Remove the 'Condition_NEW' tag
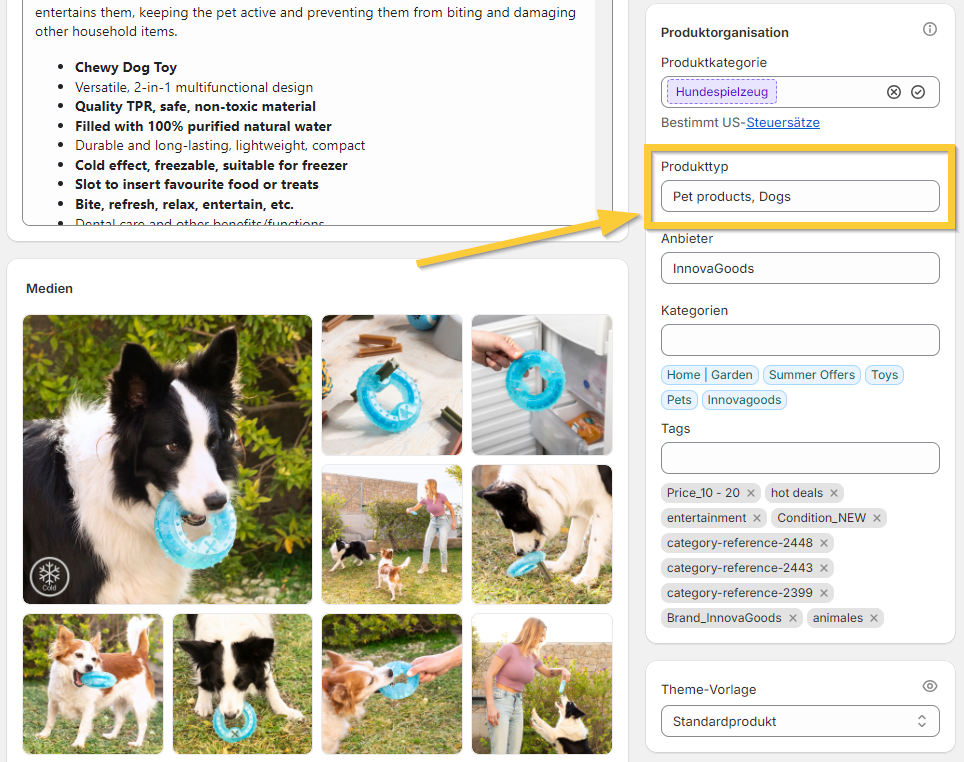Image resolution: width=964 pixels, height=762 pixels. [x=877, y=518]
